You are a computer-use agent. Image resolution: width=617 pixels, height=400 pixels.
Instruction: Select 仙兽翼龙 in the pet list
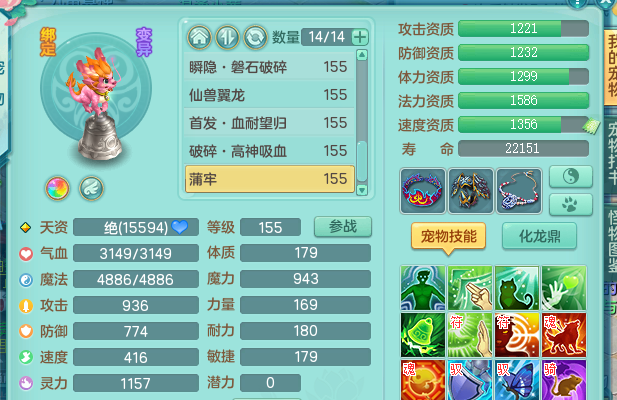270,95
